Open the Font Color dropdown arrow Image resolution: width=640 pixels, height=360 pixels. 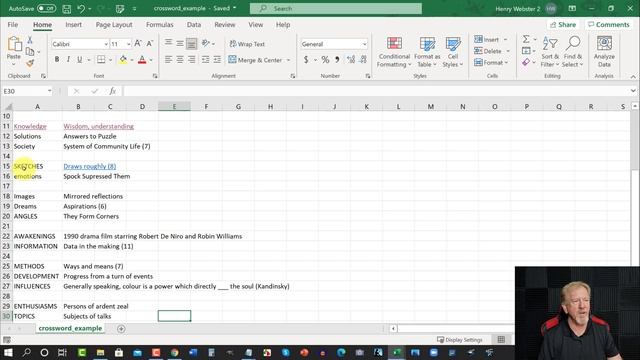(151, 60)
